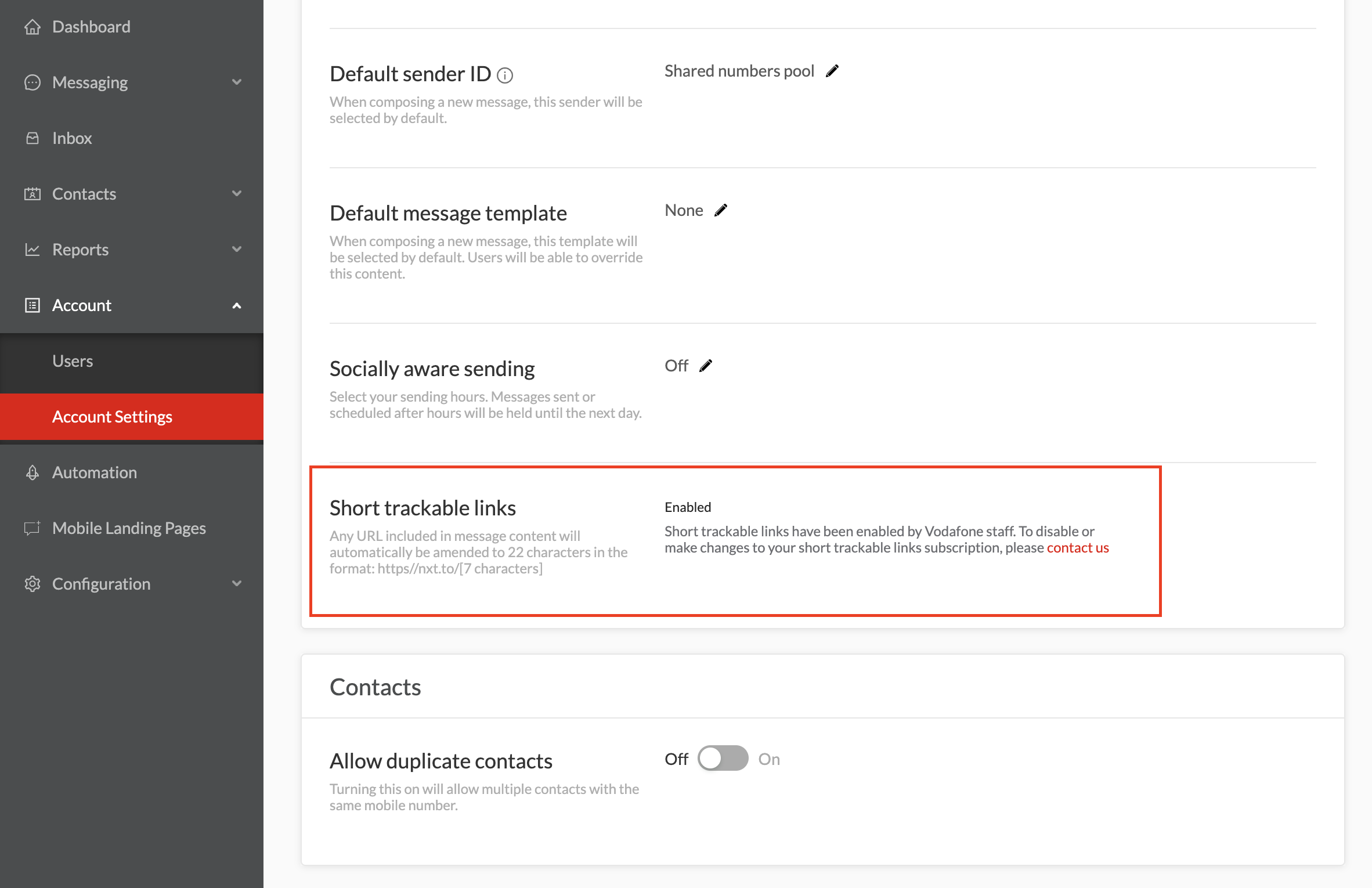Toggle Allow duplicate contacts switch

coord(723,759)
